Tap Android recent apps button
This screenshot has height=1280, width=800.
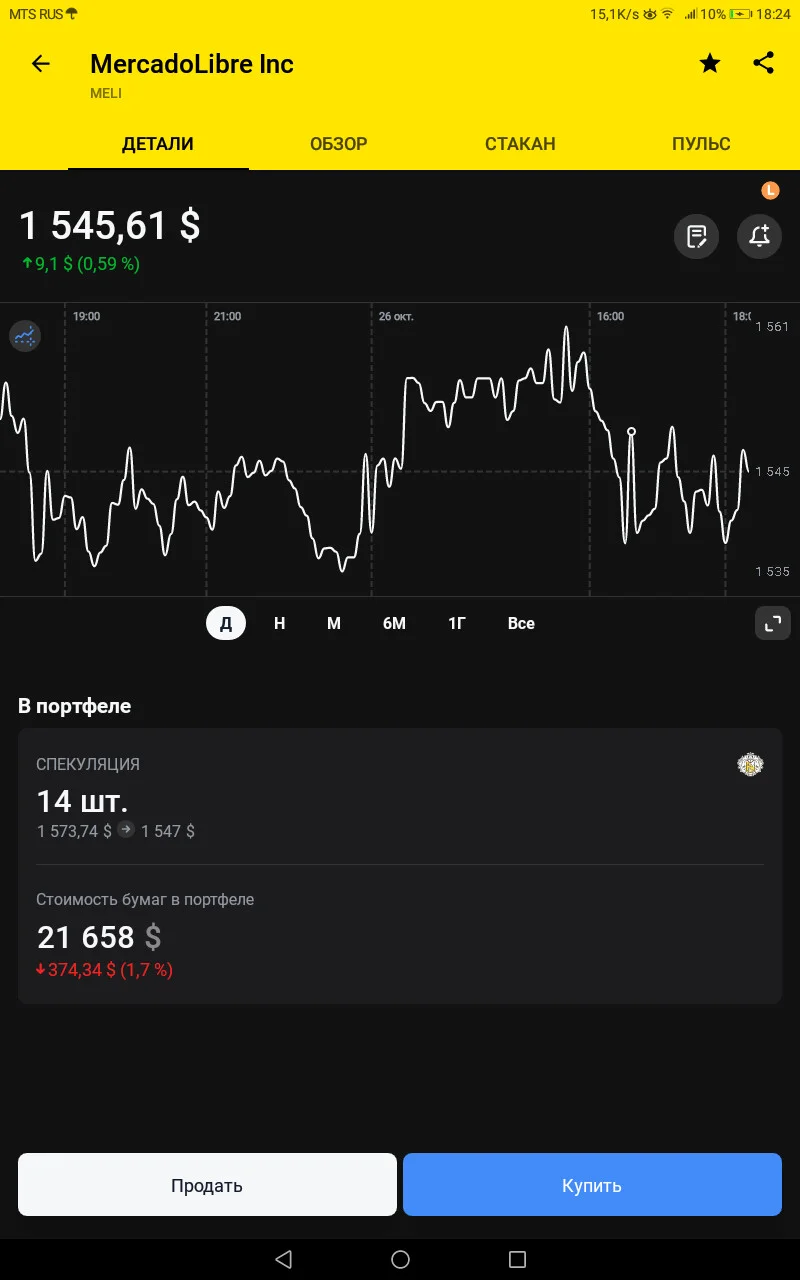point(517,1259)
